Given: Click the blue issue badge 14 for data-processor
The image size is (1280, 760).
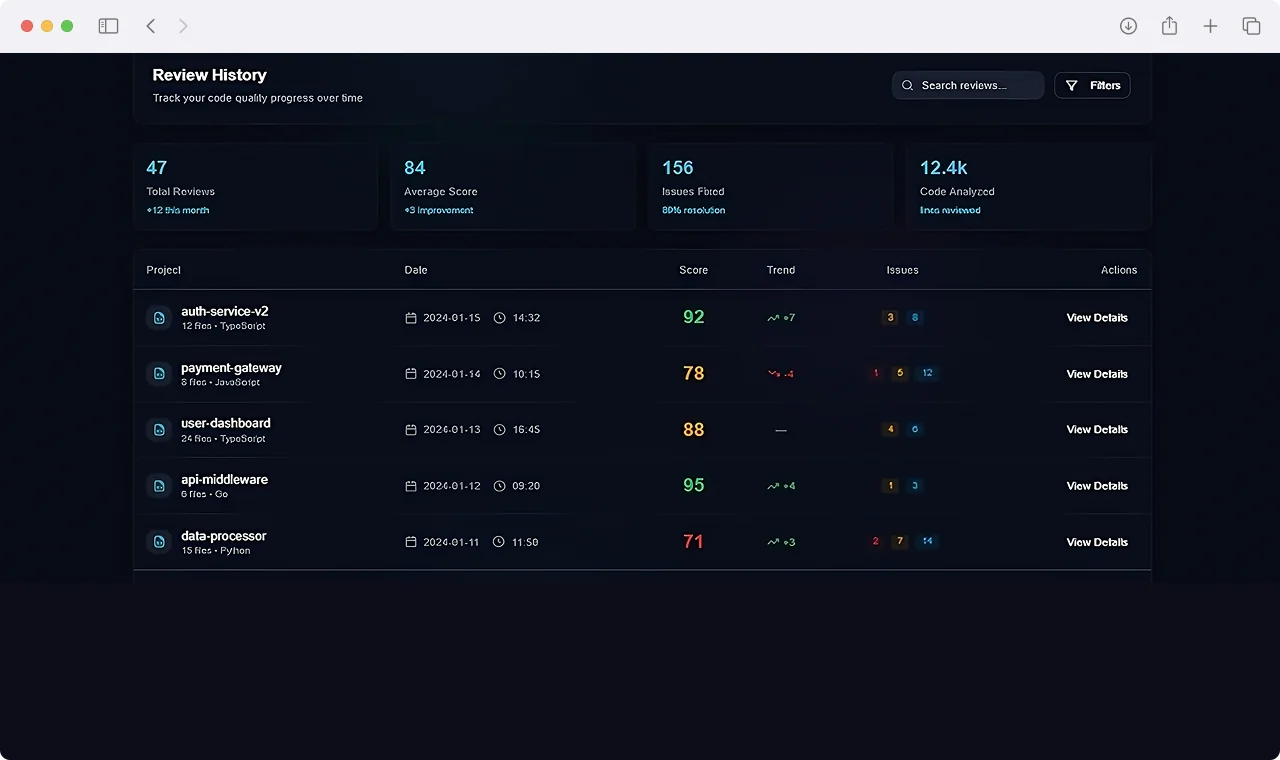Looking at the screenshot, I should [x=927, y=541].
